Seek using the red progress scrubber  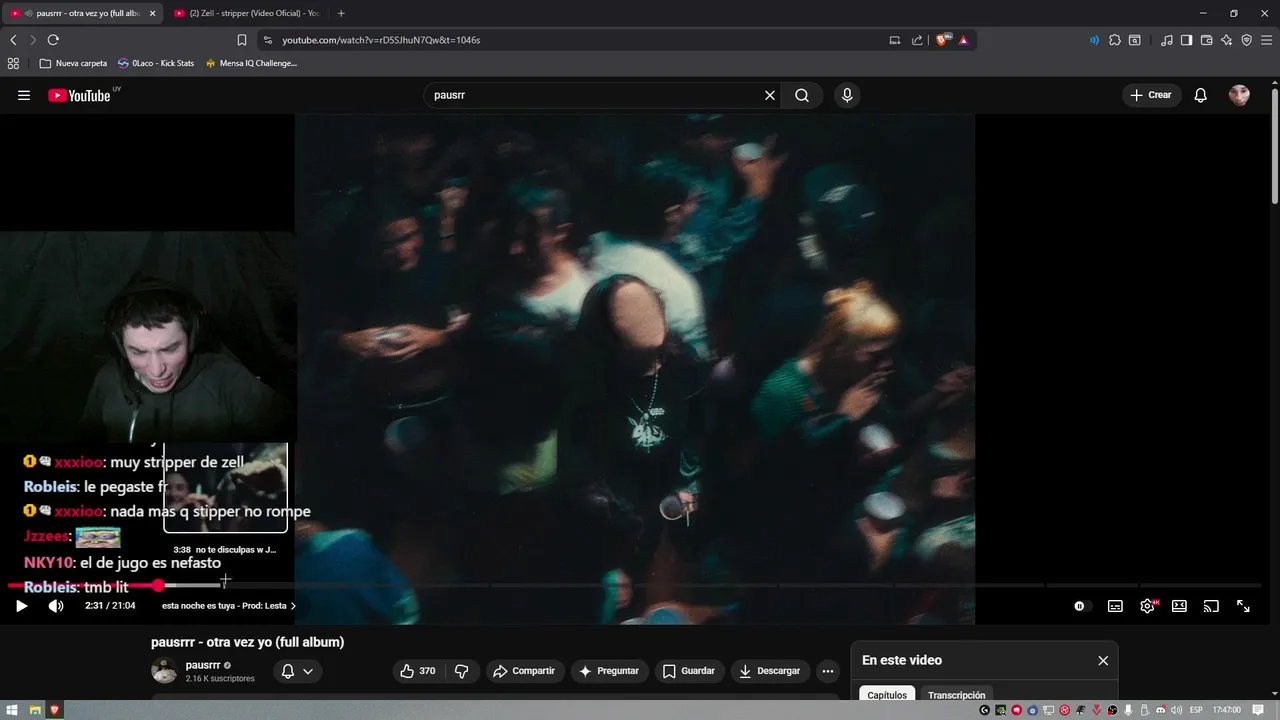click(x=158, y=585)
